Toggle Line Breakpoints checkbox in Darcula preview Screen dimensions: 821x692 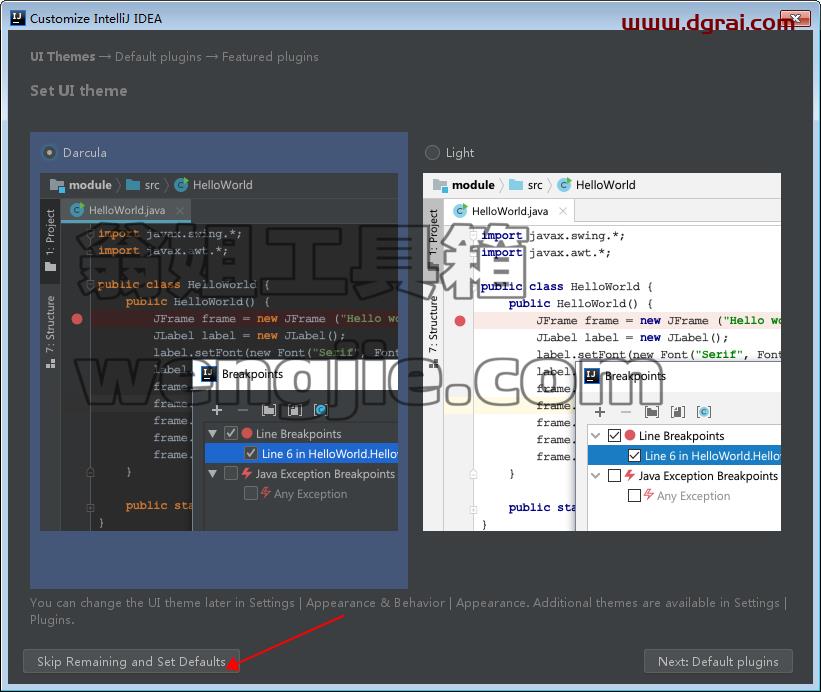tap(231, 433)
